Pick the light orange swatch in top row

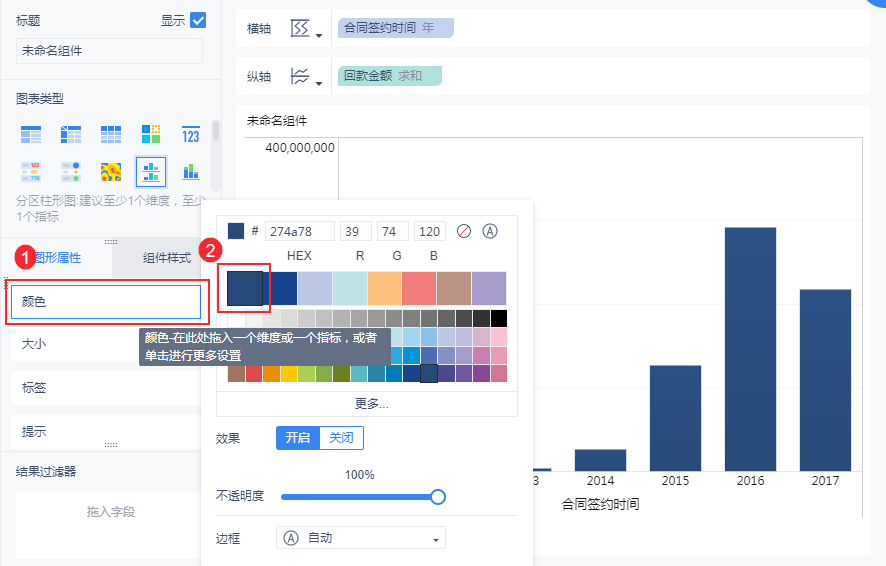pyautogui.click(x=384, y=288)
